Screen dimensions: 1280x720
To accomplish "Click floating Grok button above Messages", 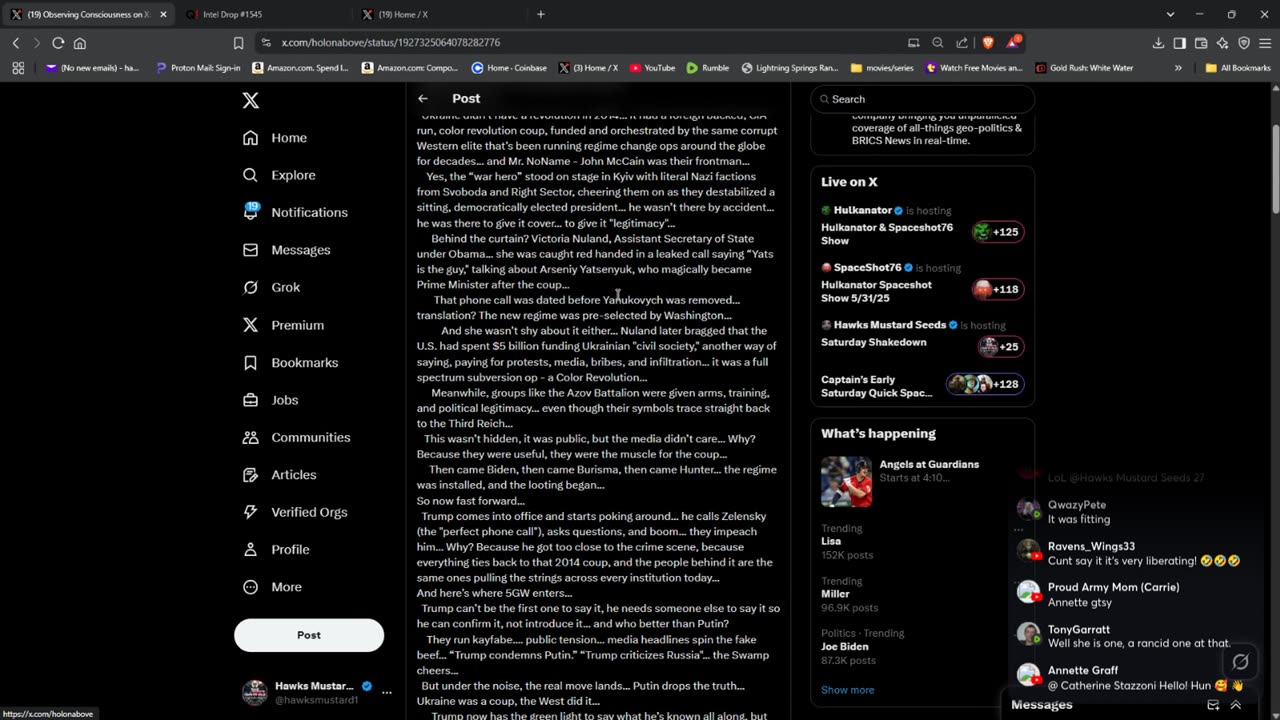I will tap(1241, 662).
